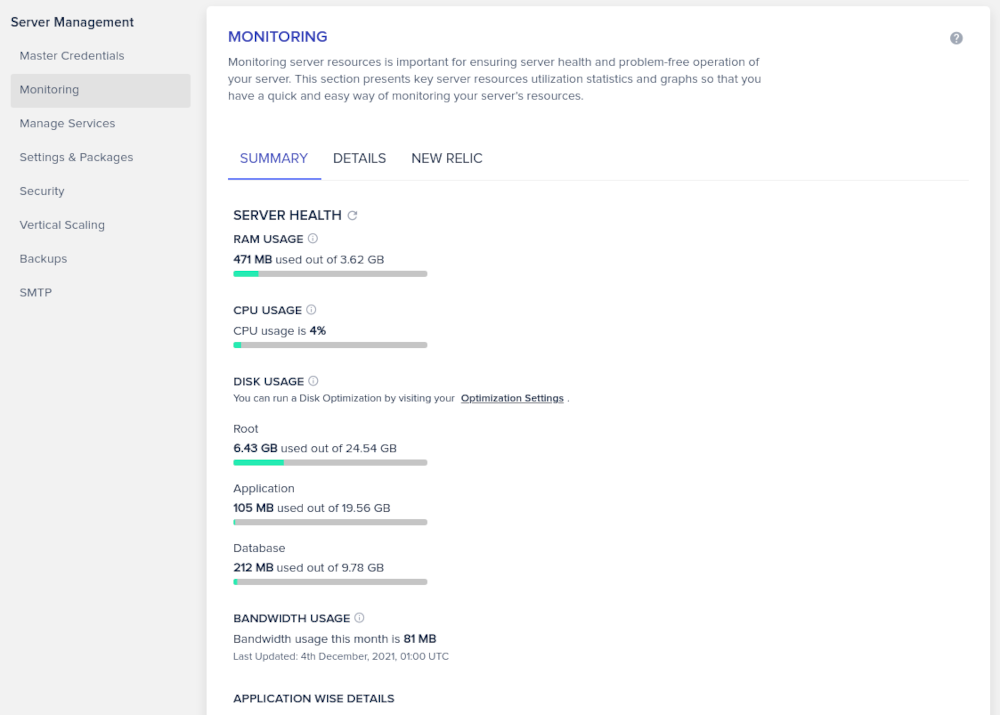This screenshot has height=715, width=1000.
Task: Click the Disk Usage info icon
Action: [313, 381]
